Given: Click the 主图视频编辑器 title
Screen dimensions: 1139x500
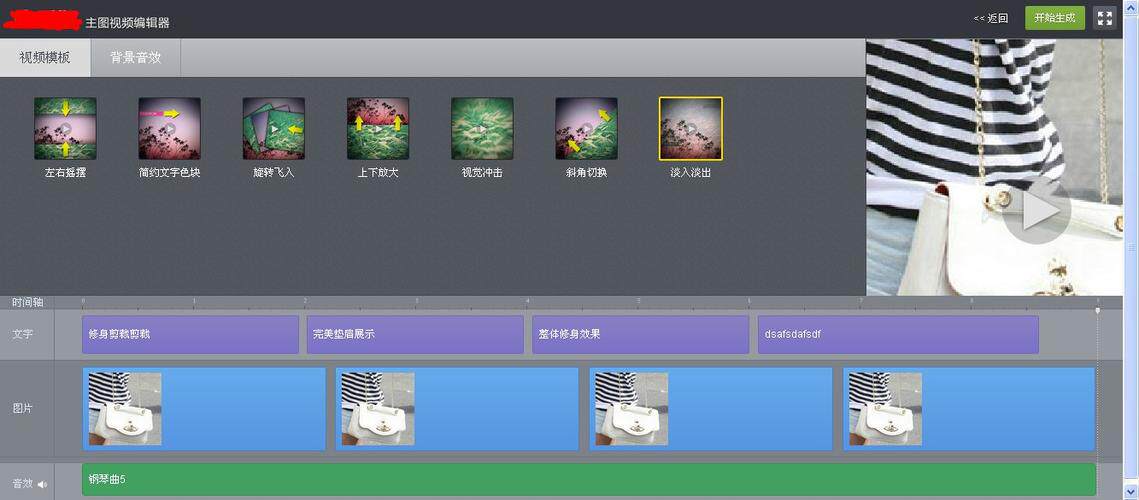Looking at the screenshot, I should pyautogui.click(x=127, y=23).
